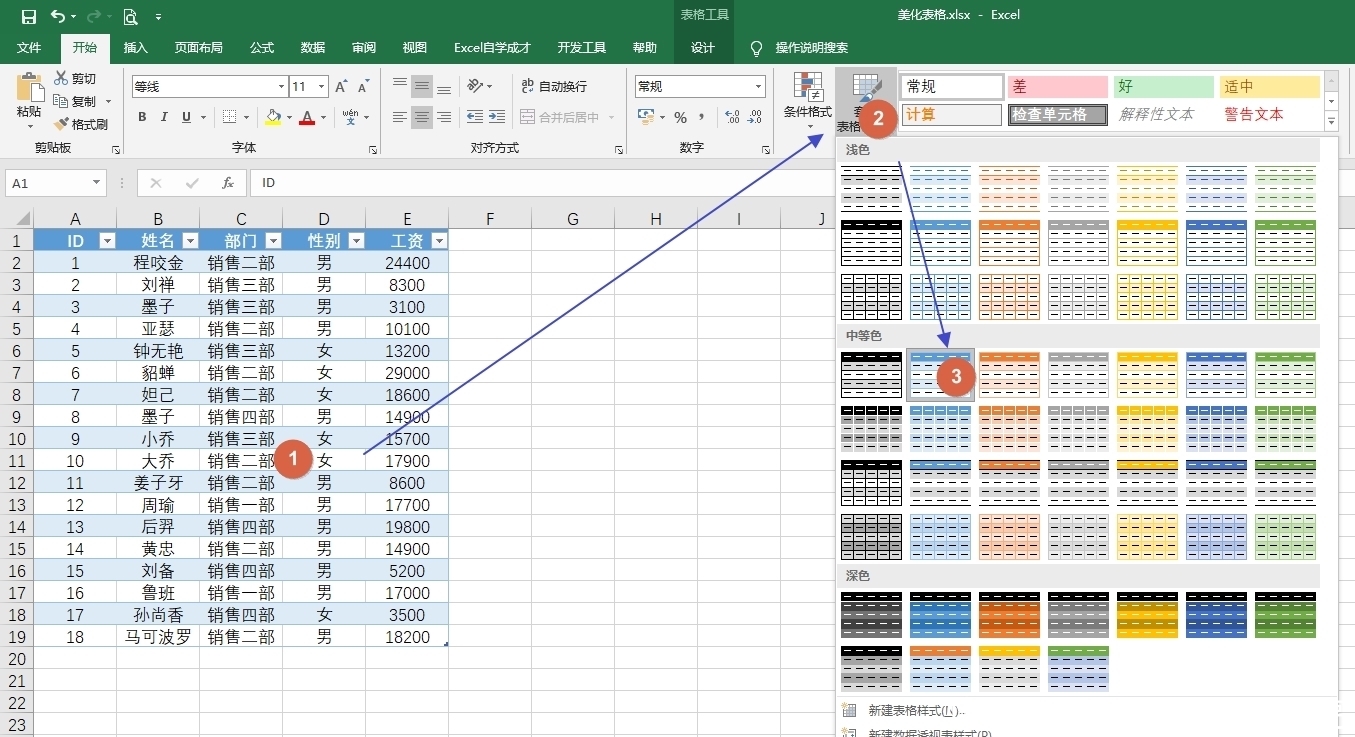Toggle bold formatting

tap(141, 117)
